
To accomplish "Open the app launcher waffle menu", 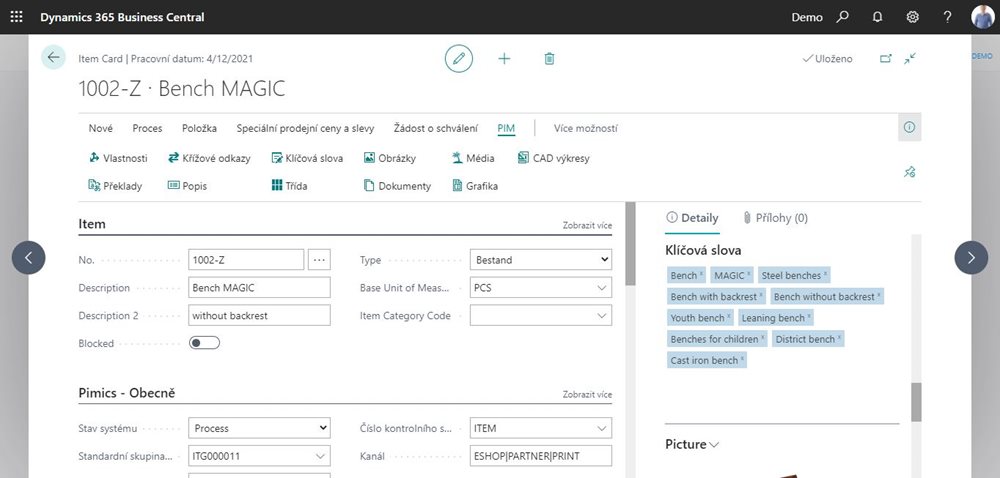I will [x=17, y=17].
